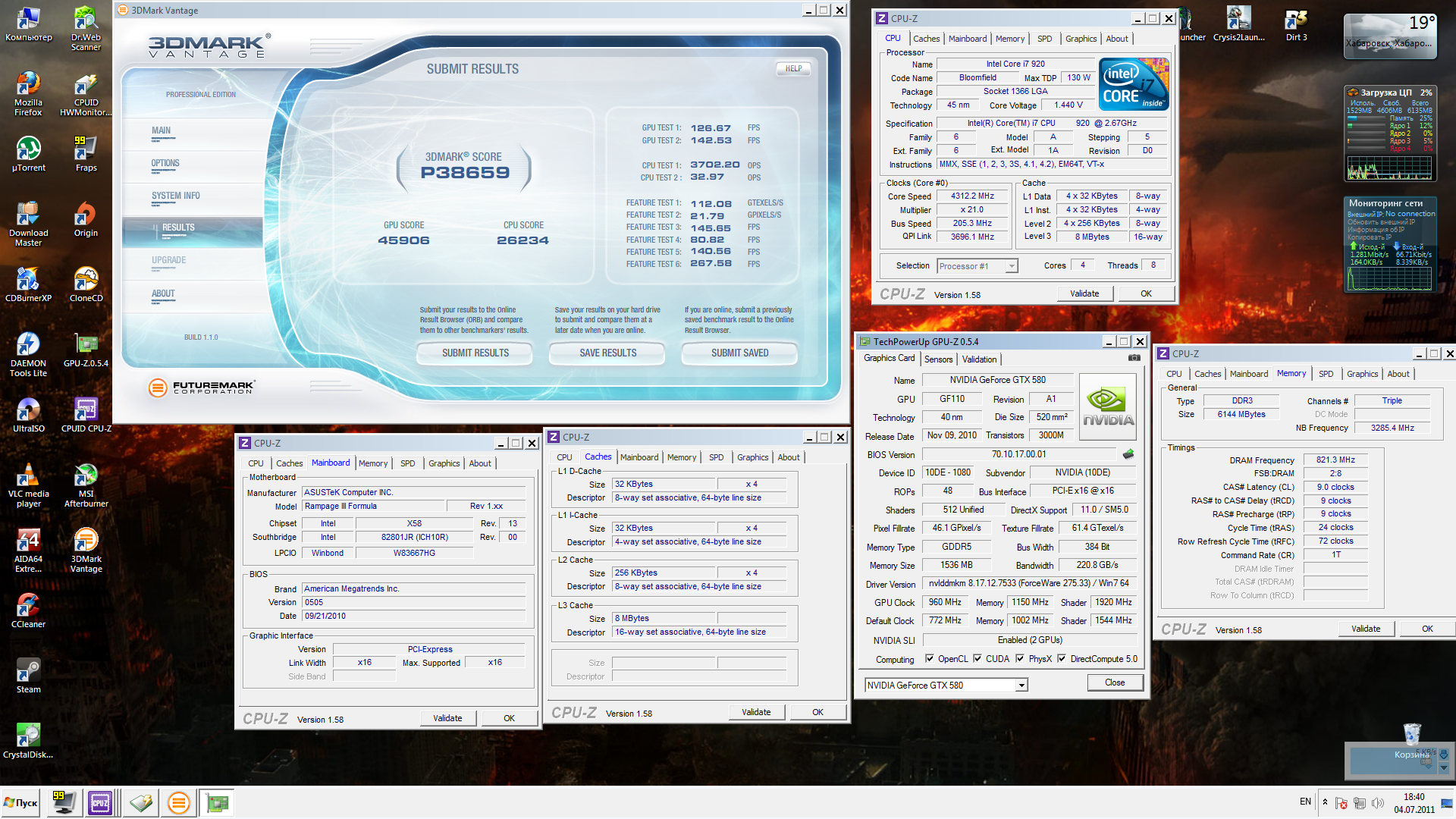Open the Dr.Web Scanner desktop icon
The height and width of the screenshot is (819, 1456).
pos(86,28)
